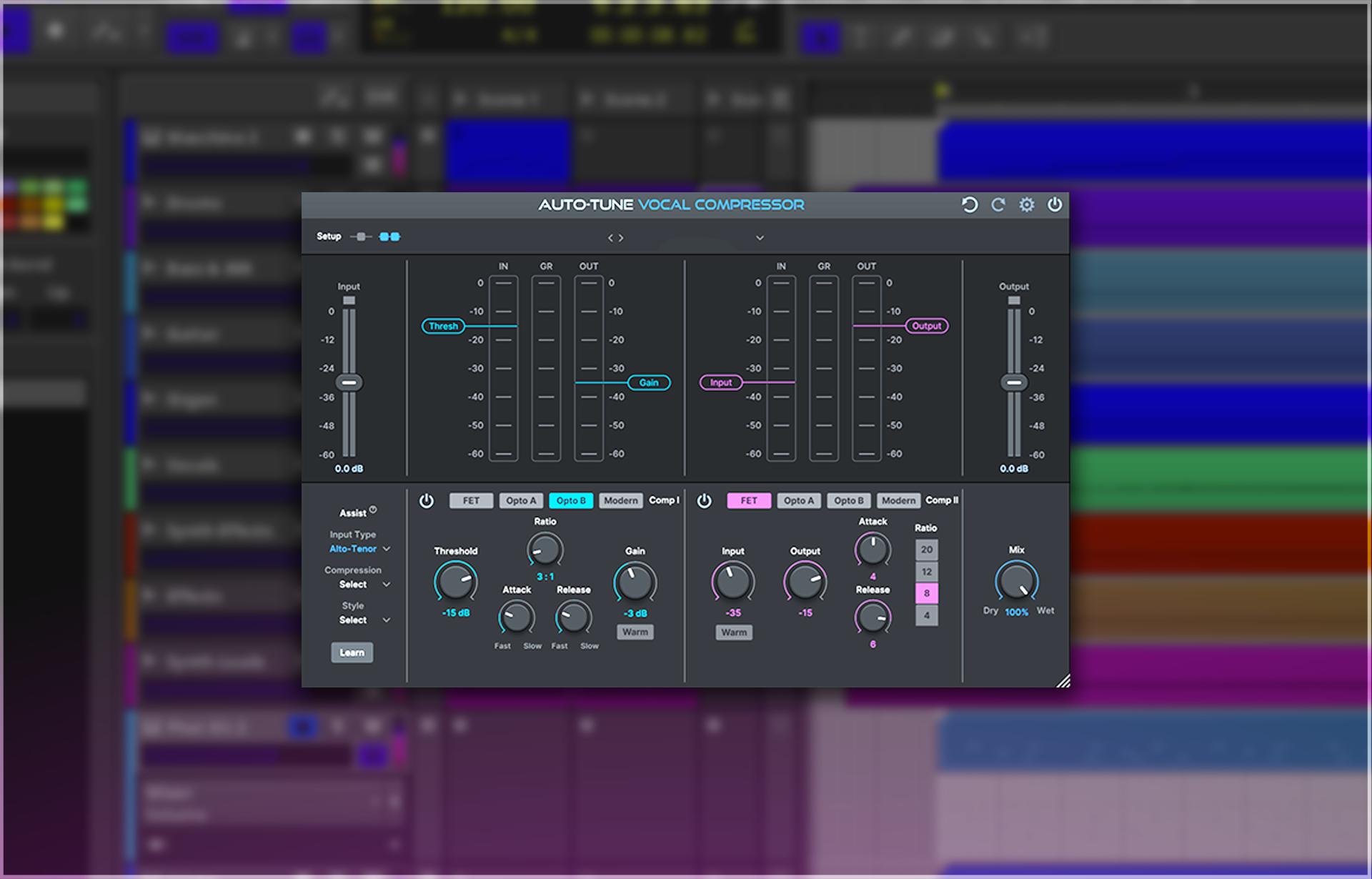Open the Input Type Alto-Tenor dropdown
The width and height of the screenshot is (1372, 879).
coord(359,549)
